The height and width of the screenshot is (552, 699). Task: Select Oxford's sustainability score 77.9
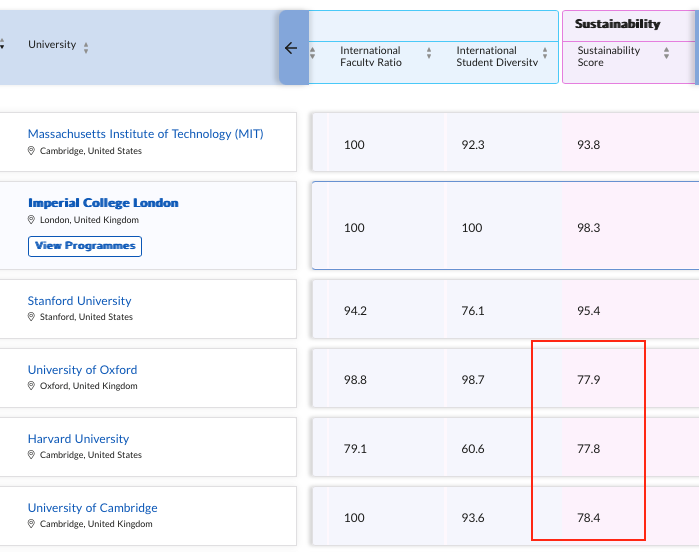588,380
